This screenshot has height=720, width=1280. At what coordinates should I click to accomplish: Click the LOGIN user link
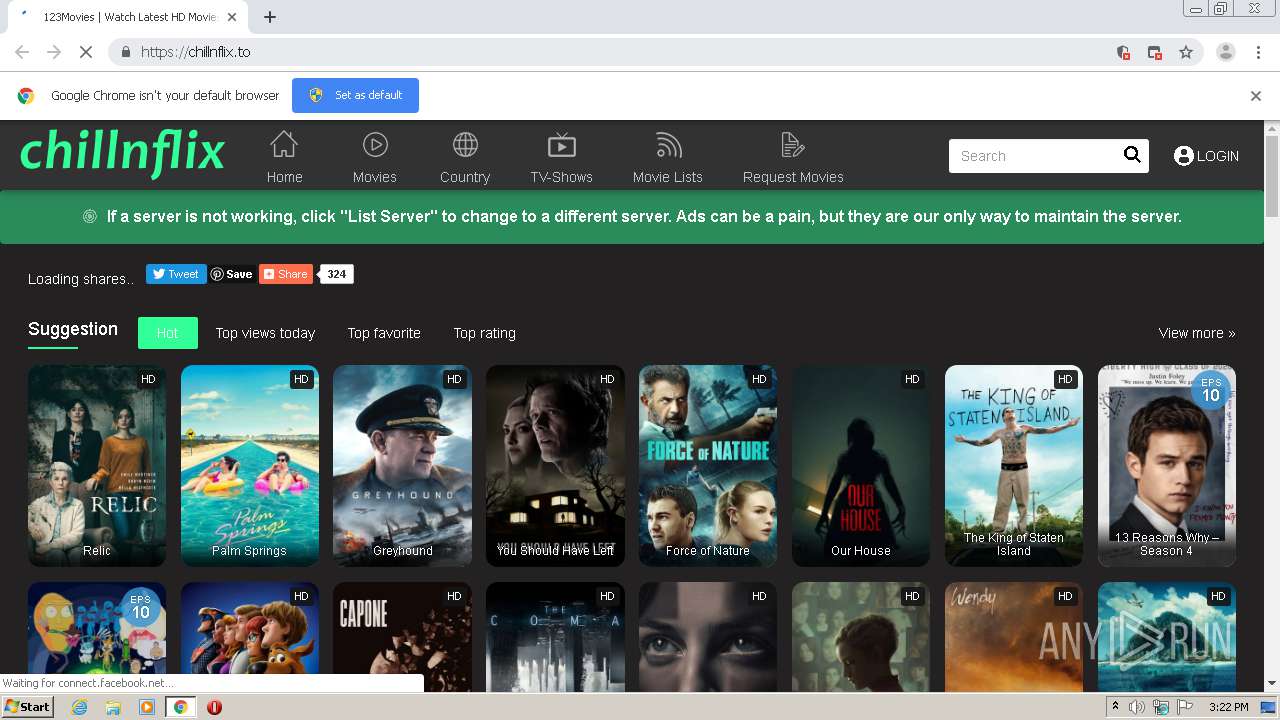1206,156
